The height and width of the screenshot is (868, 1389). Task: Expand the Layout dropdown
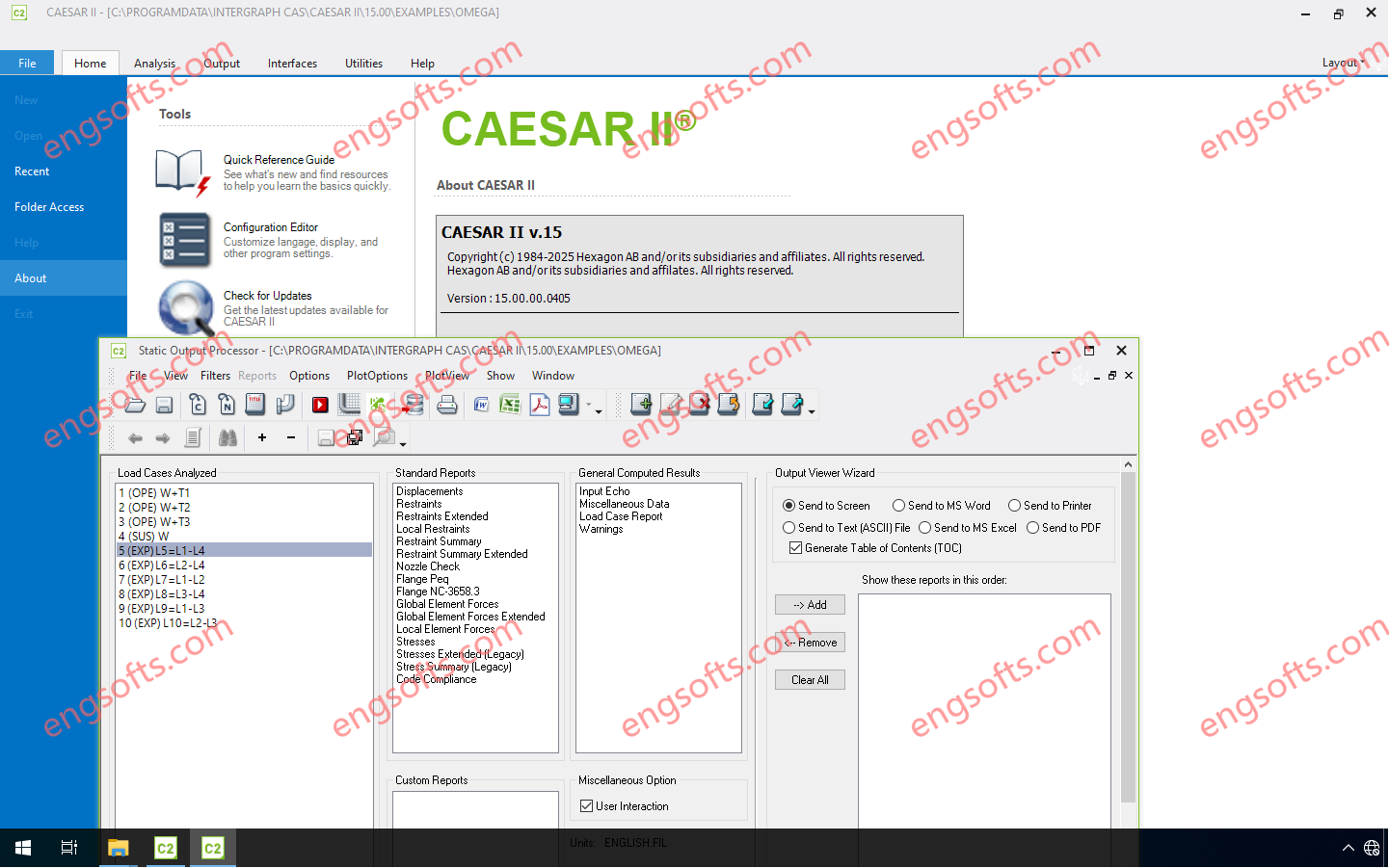click(1343, 63)
